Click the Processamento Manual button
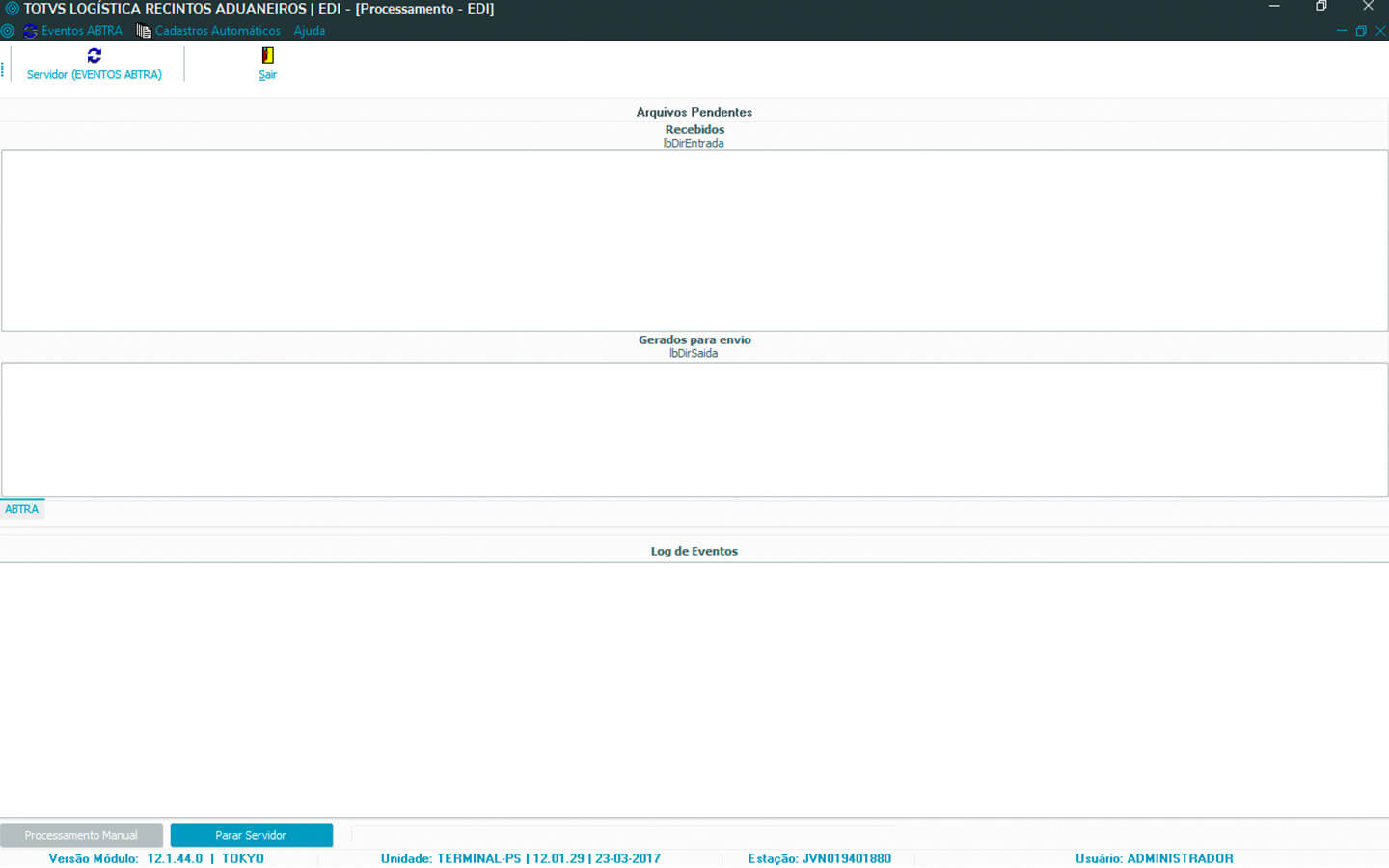 81,835
